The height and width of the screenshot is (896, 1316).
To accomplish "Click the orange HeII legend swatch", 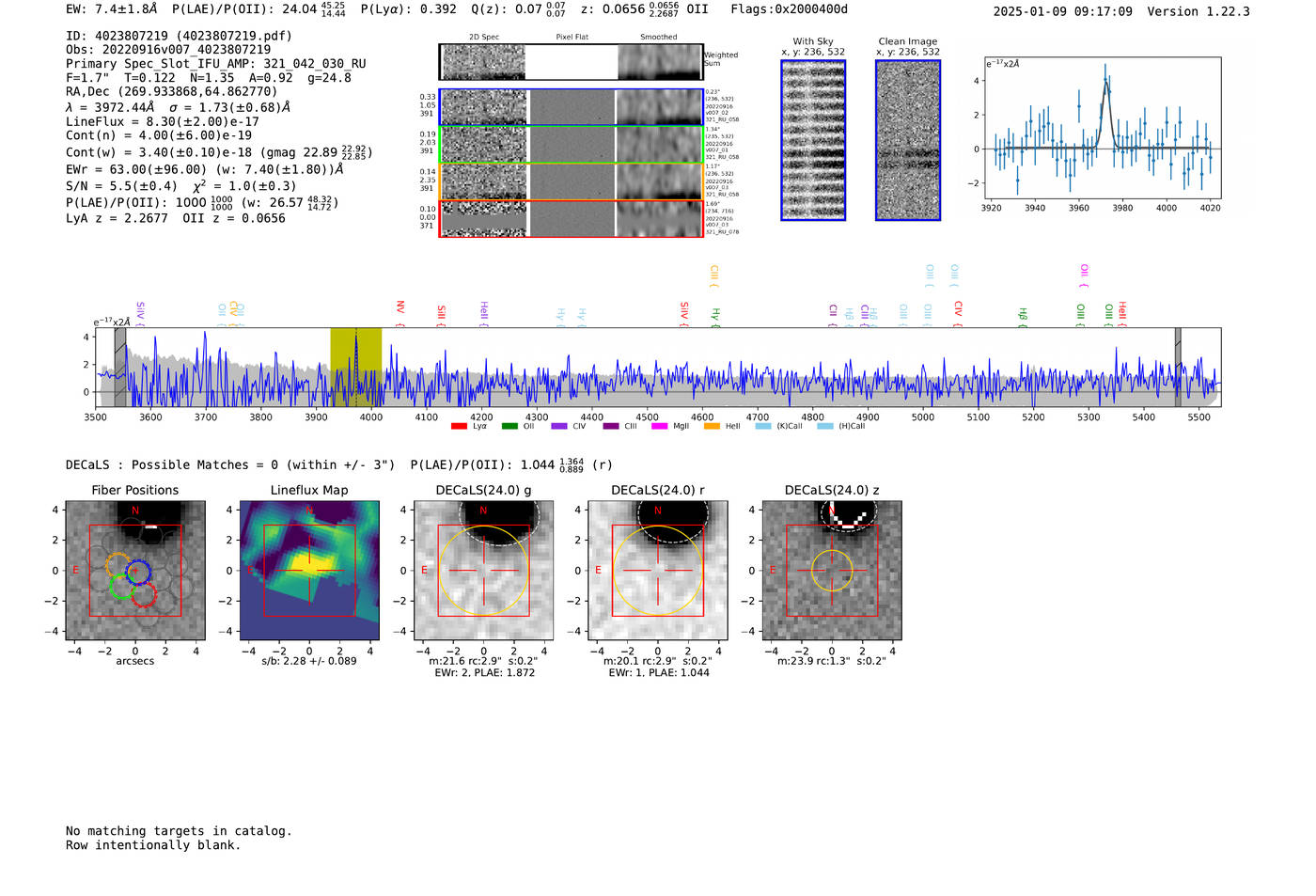I will (712, 427).
